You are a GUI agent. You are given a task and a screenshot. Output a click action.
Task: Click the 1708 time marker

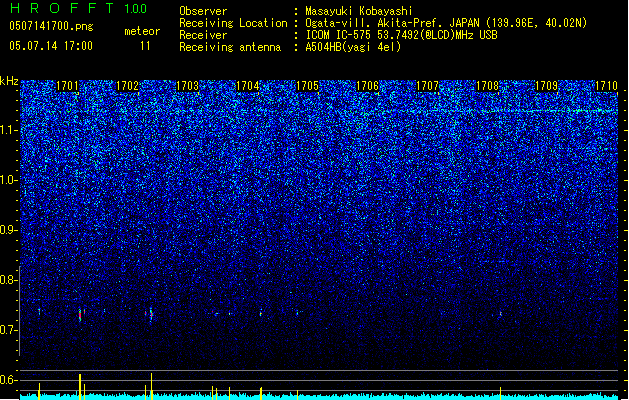[487, 86]
